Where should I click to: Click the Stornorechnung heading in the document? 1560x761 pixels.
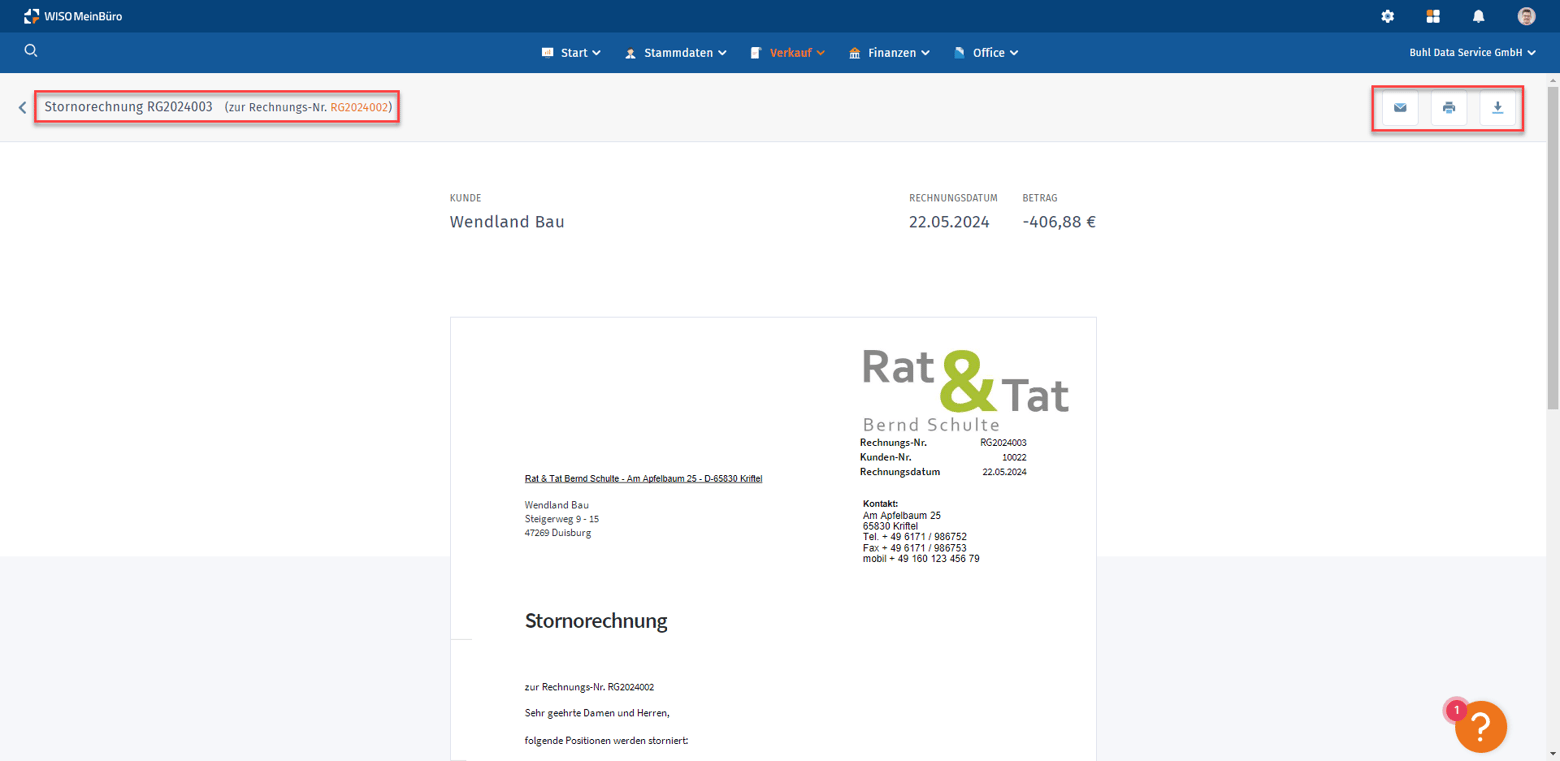click(596, 621)
